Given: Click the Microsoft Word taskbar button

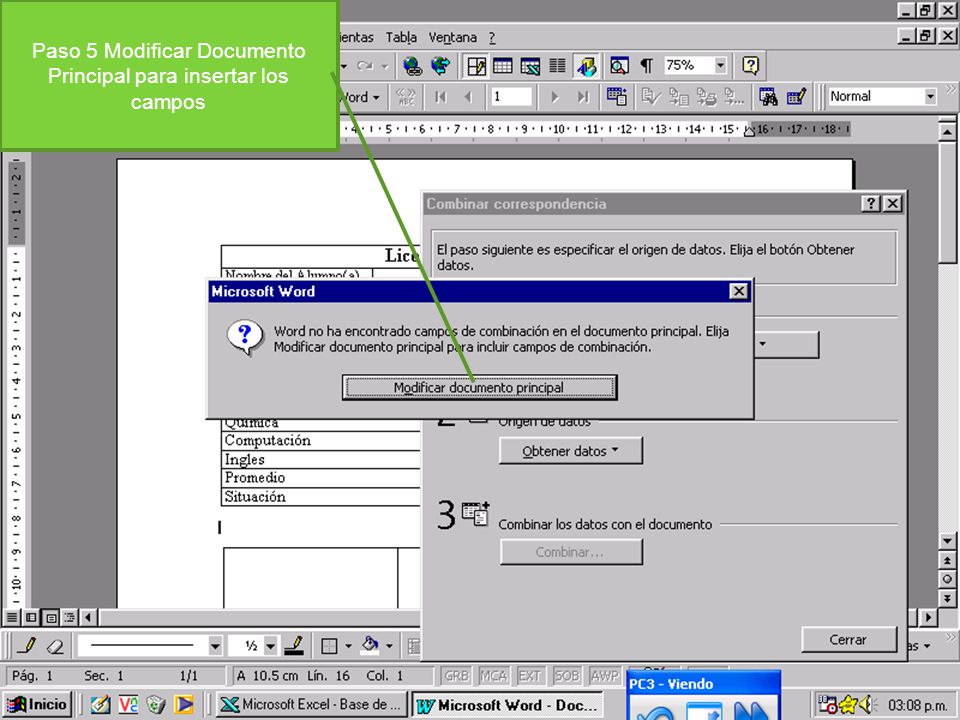Looking at the screenshot, I should pyautogui.click(x=507, y=705).
